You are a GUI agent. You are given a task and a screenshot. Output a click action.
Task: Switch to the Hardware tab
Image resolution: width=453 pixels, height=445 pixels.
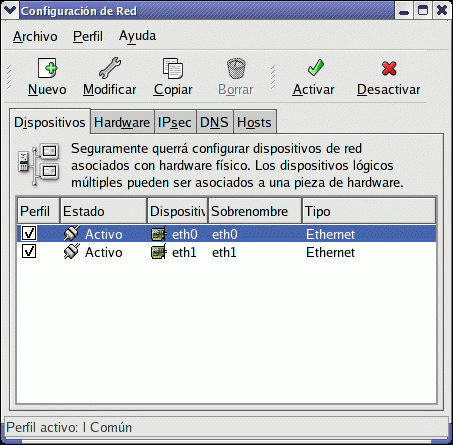point(122,122)
